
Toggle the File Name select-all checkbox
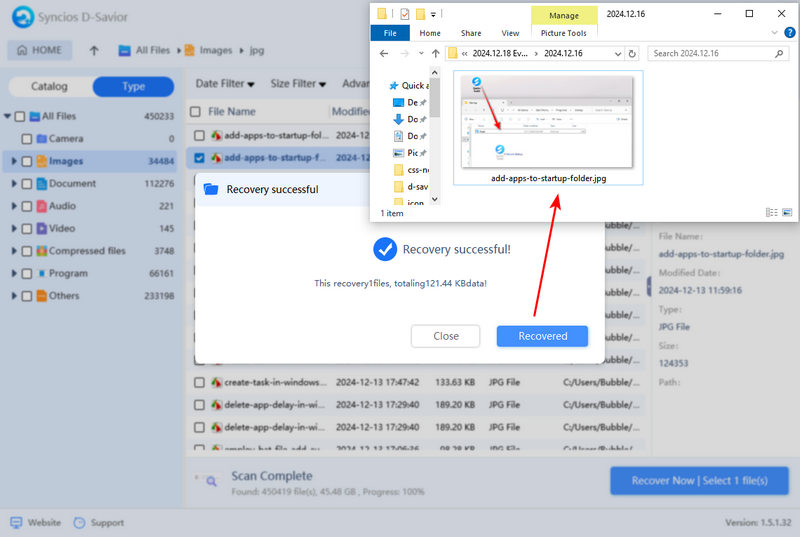(x=196, y=112)
